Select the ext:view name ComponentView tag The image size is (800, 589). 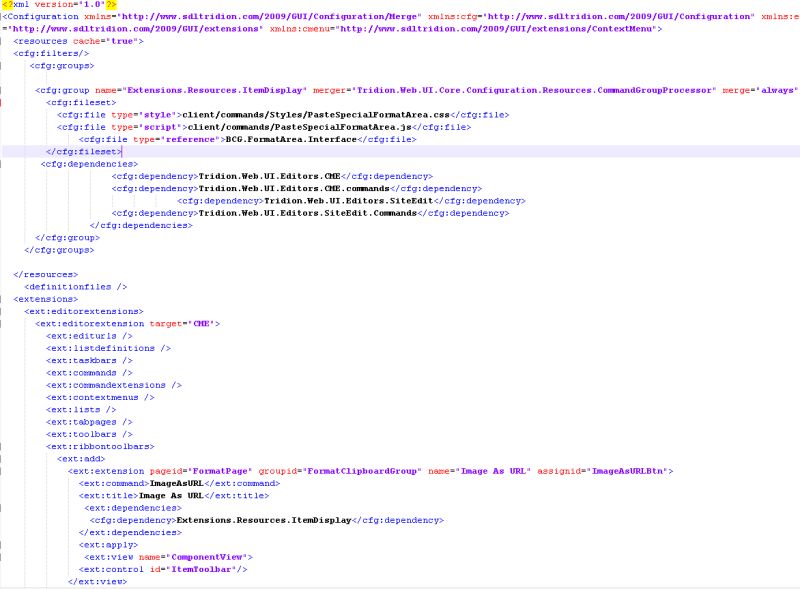click(168, 556)
